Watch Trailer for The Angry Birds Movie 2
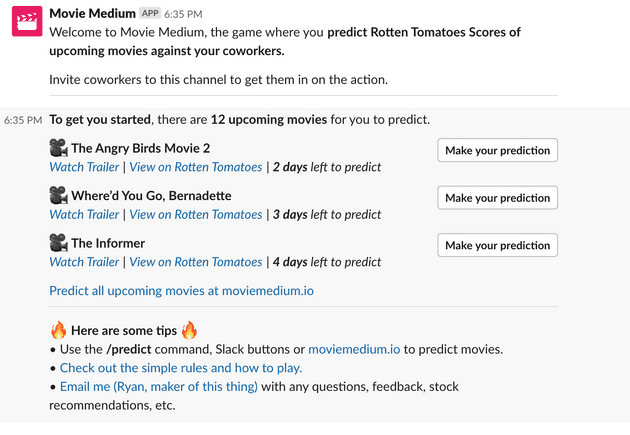 84,167
